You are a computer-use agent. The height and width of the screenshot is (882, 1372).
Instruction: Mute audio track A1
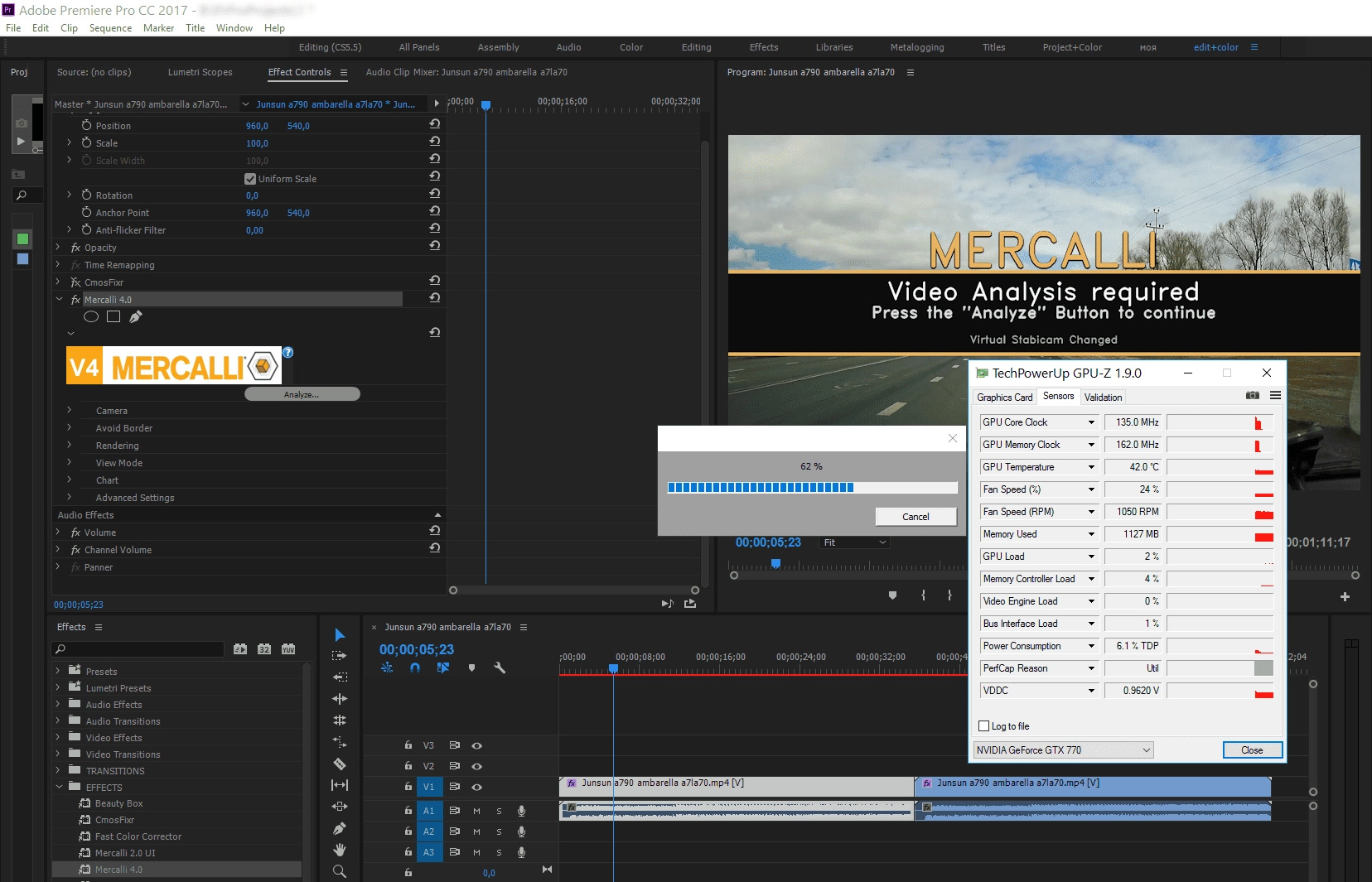point(476,811)
